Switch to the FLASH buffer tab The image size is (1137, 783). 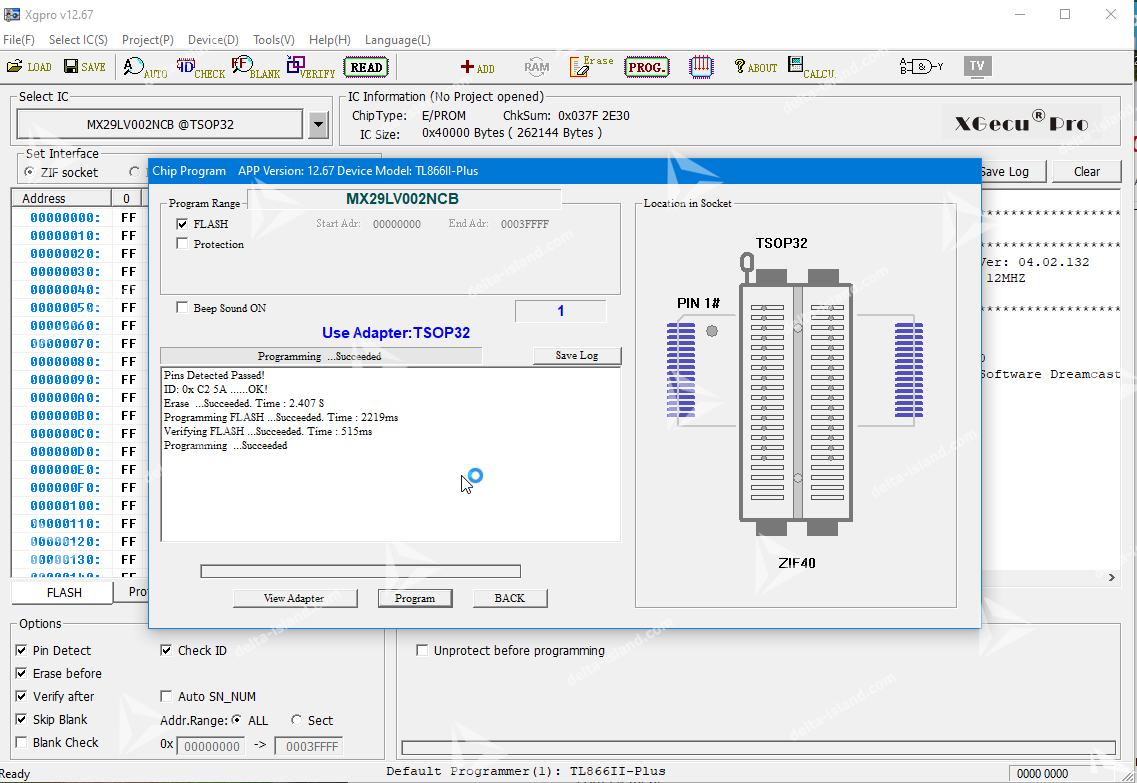coord(64,592)
